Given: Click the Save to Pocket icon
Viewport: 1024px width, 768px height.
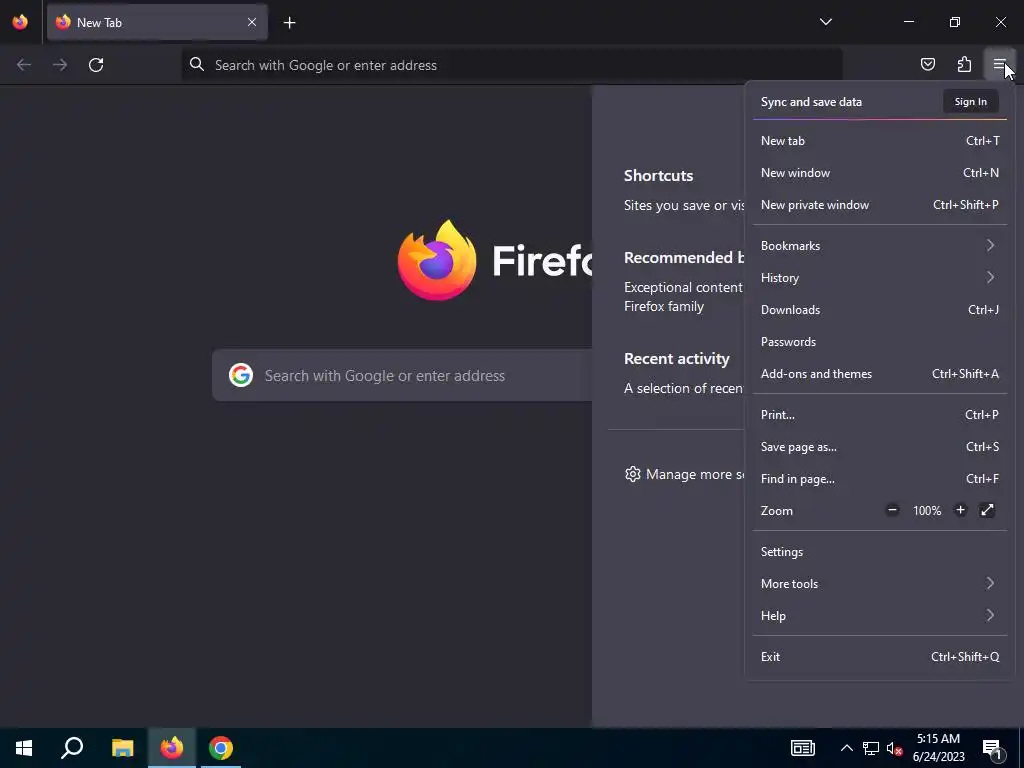Looking at the screenshot, I should click(x=927, y=64).
